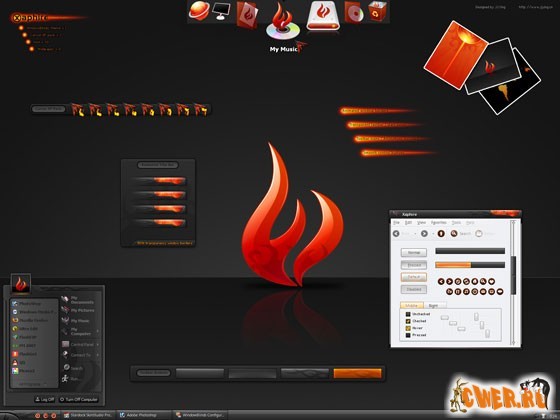Toggle the Pressed checkbox
Viewport: 560px width, 420px height.
(x=408, y=335)
